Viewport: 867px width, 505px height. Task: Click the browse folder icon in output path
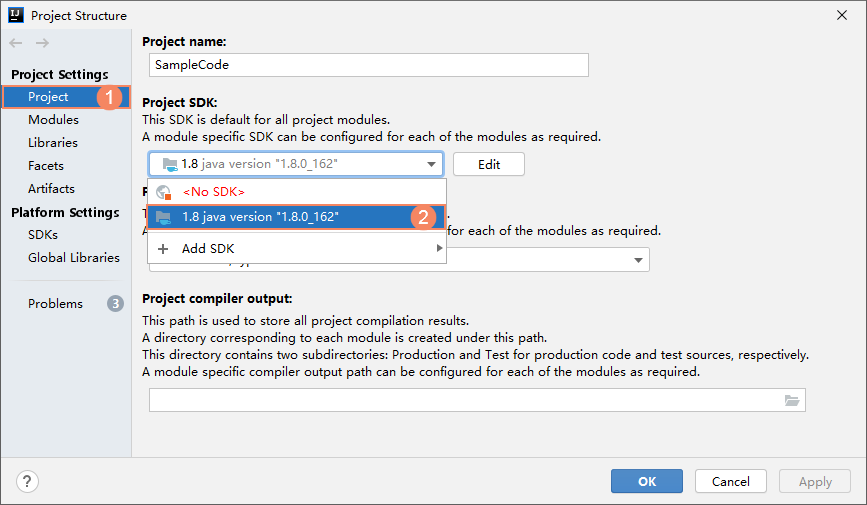[x=792, y=401]
